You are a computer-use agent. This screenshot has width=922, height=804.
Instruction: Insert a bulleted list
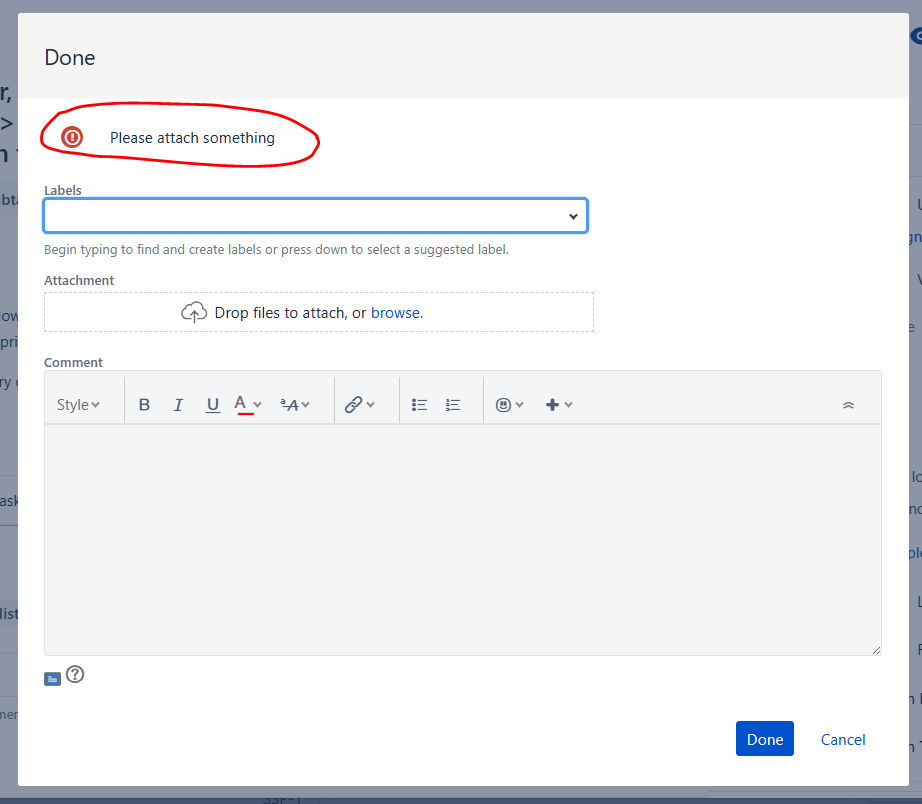coord(419,405)
